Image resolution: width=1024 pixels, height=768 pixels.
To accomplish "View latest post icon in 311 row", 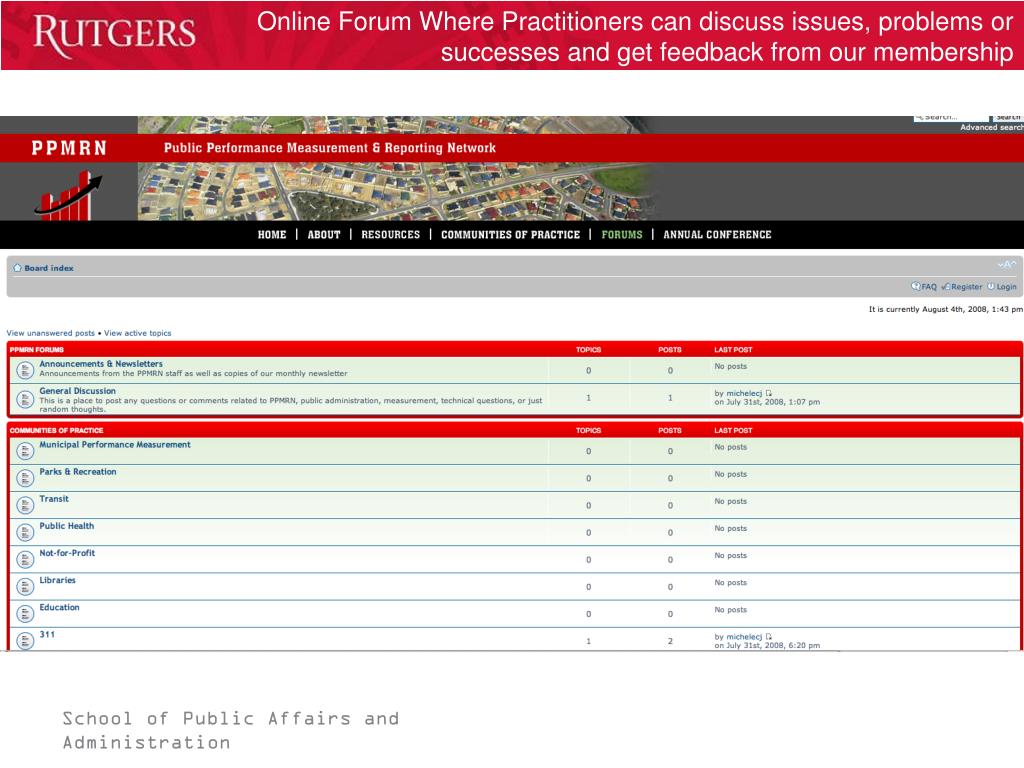I will [769, 637].
